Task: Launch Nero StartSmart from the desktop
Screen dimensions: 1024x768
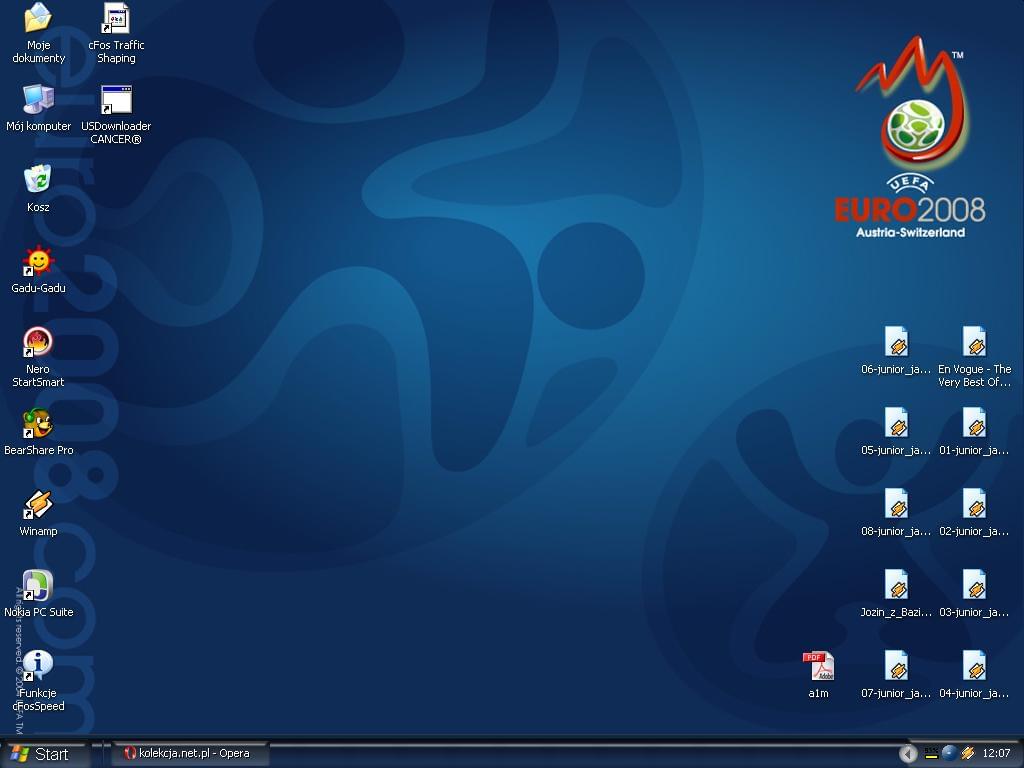Action: 38,344
